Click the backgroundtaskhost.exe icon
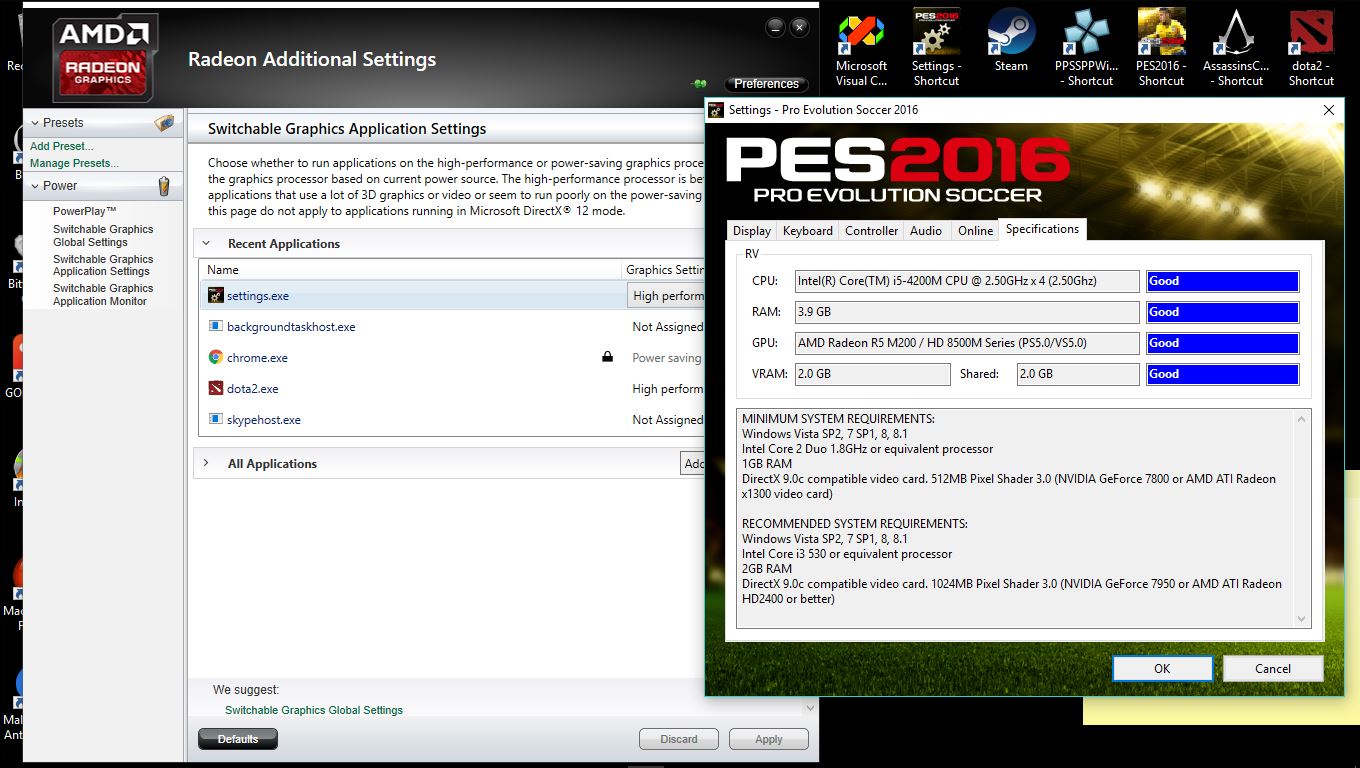This screenshot has width=1360, height=768. click(215, 326)
